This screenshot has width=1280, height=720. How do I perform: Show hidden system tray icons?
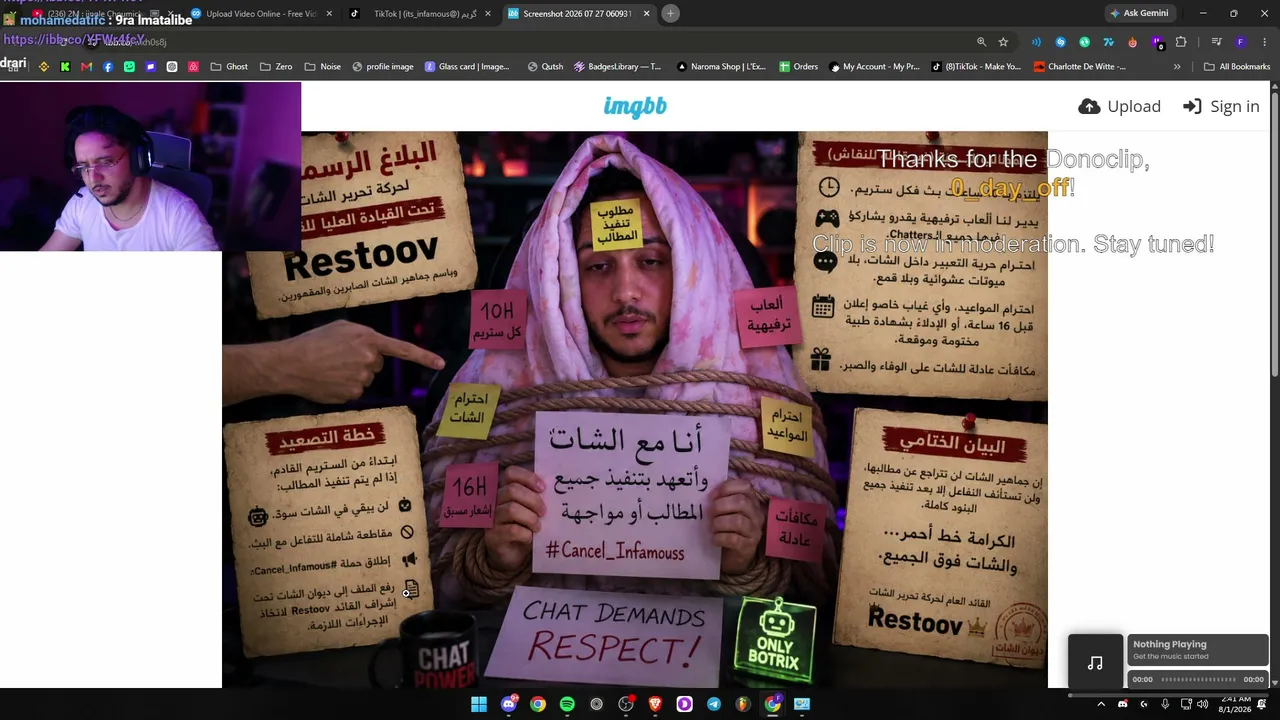[1102, 704]
